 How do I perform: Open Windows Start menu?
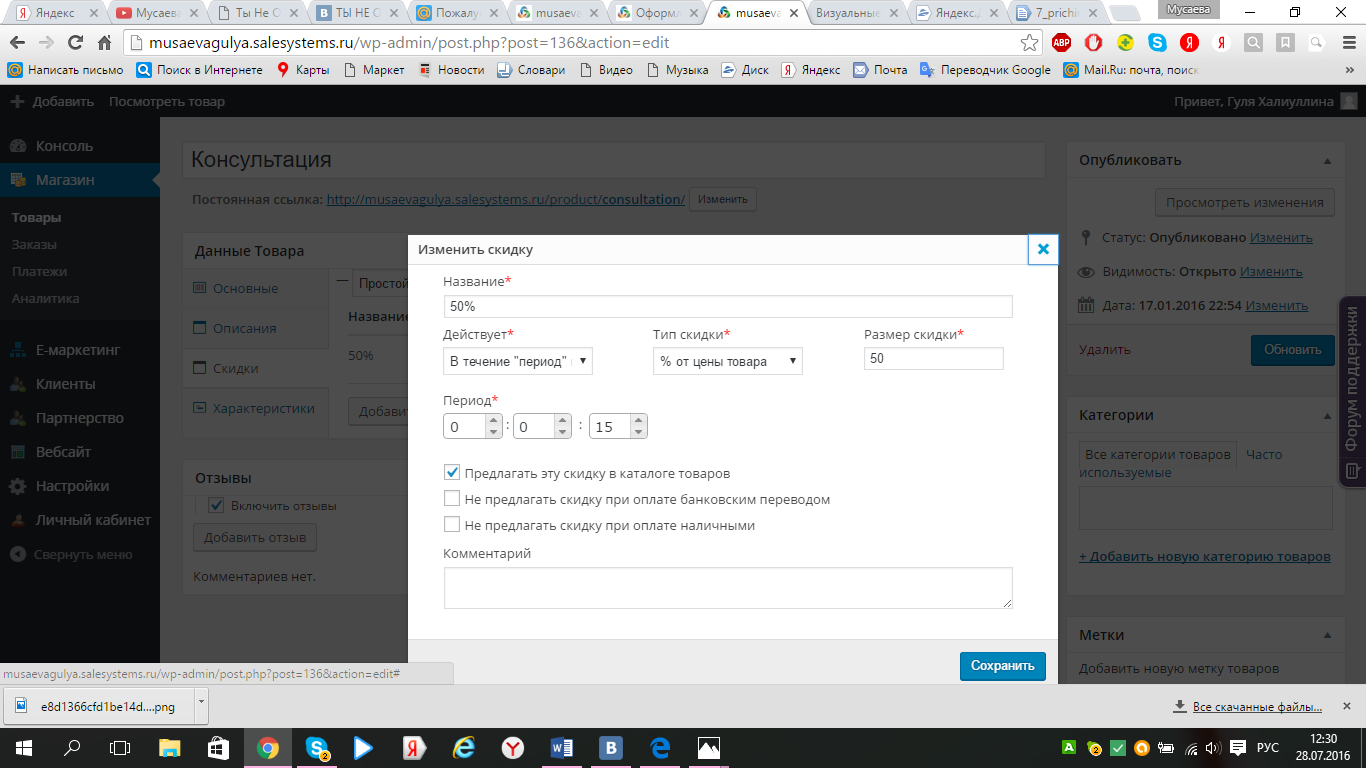point(23,748)
